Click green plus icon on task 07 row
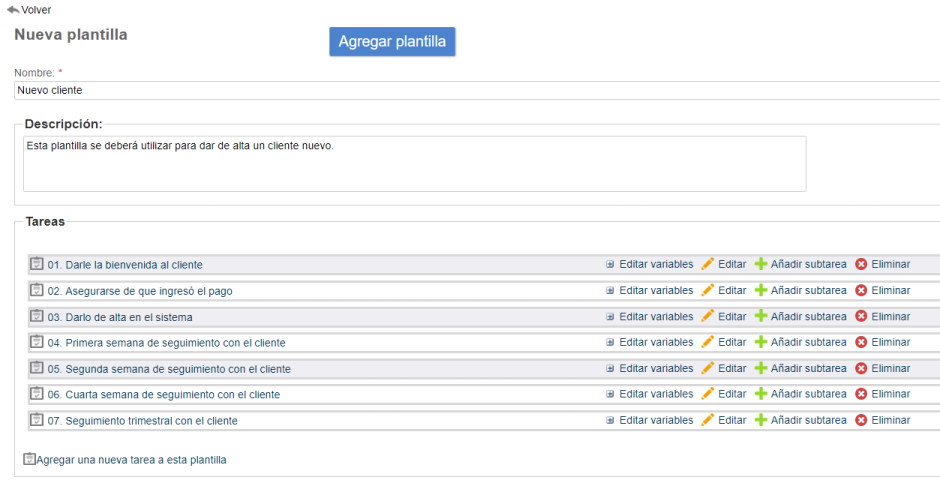This screenshot has width=940, height=486. click(x=761, y=420)
